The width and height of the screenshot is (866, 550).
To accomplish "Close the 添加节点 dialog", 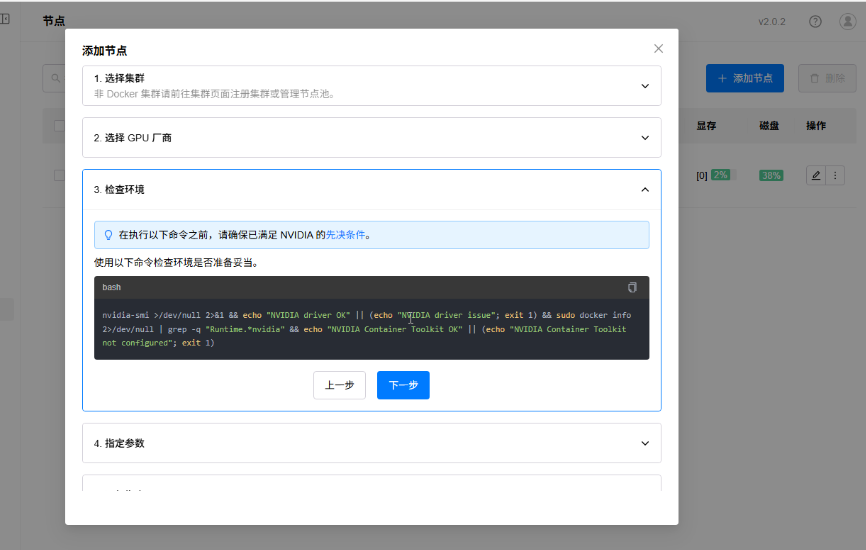I will (x=658, y=49).
